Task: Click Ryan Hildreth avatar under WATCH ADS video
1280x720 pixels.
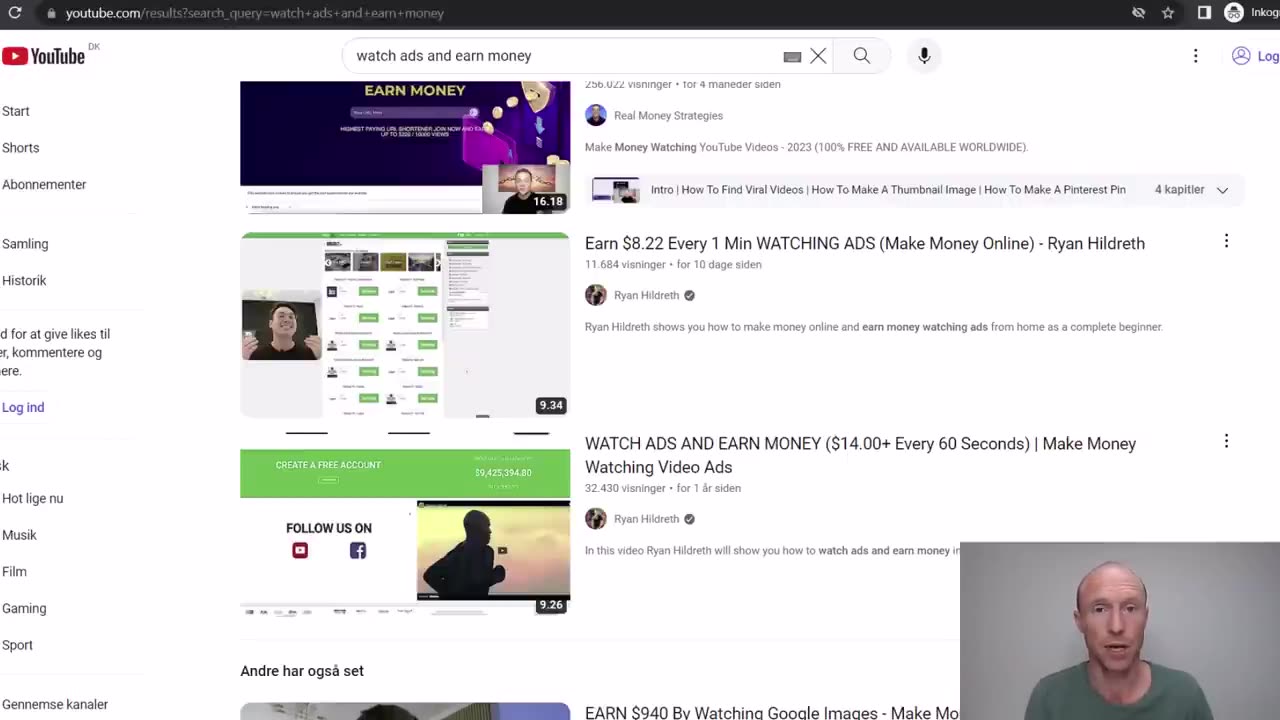Action: (596, 519)
